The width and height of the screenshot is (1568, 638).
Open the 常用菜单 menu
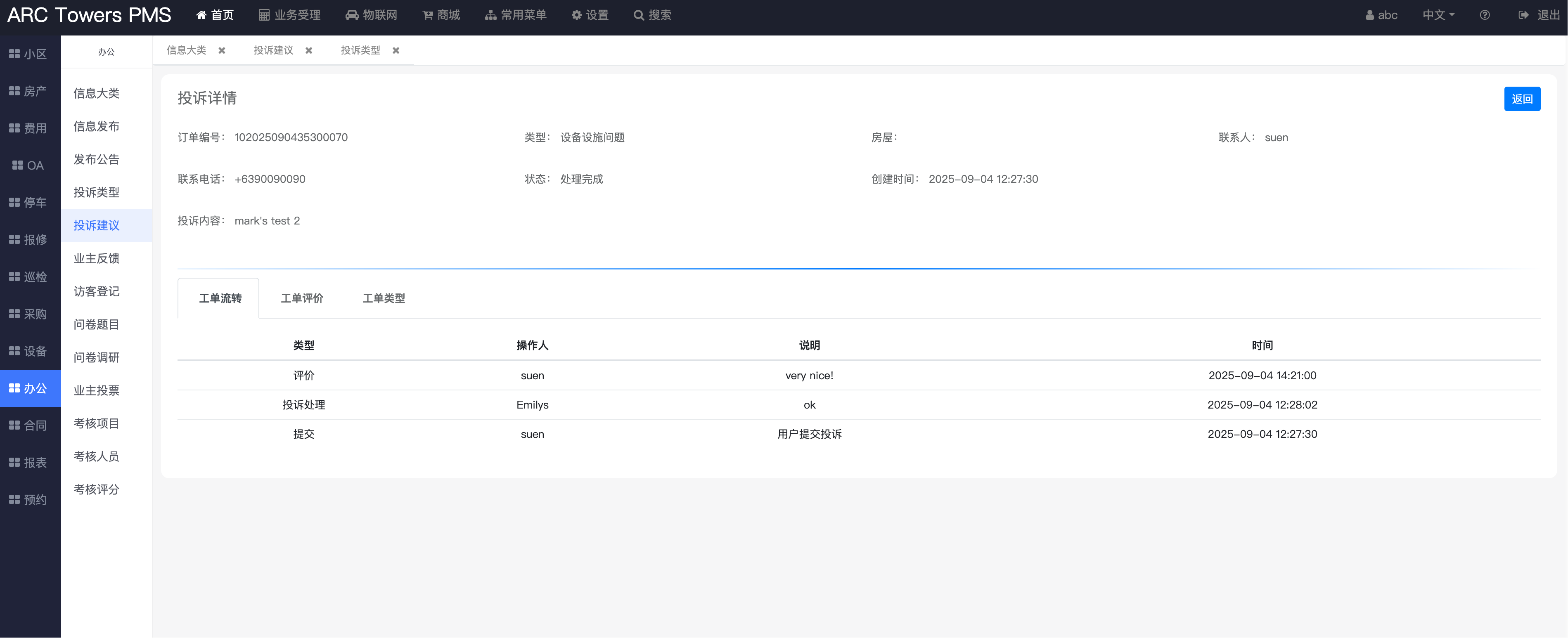516,15
